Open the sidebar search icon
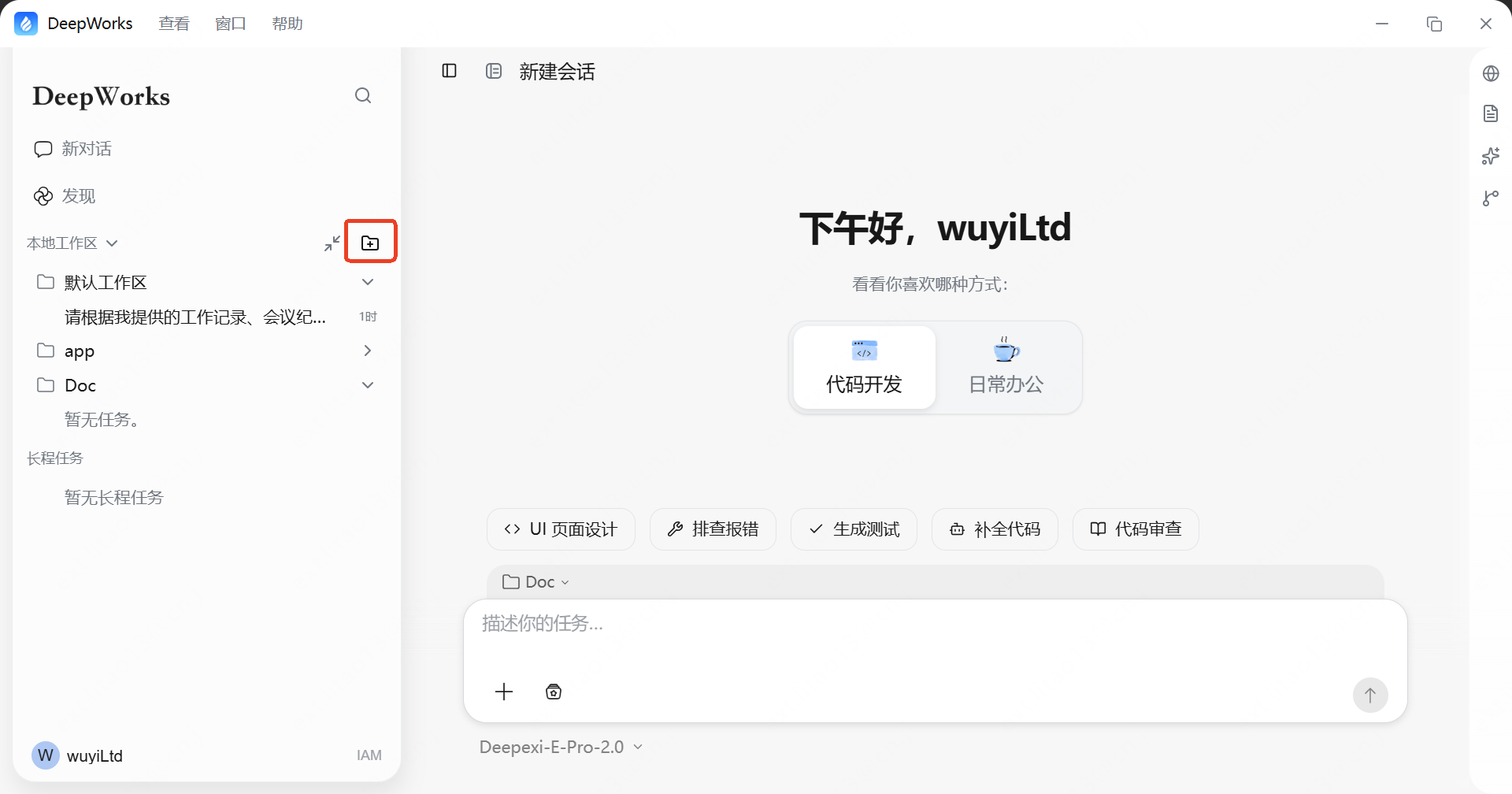Screen dimensions: 1512x794 pos(363,95)
